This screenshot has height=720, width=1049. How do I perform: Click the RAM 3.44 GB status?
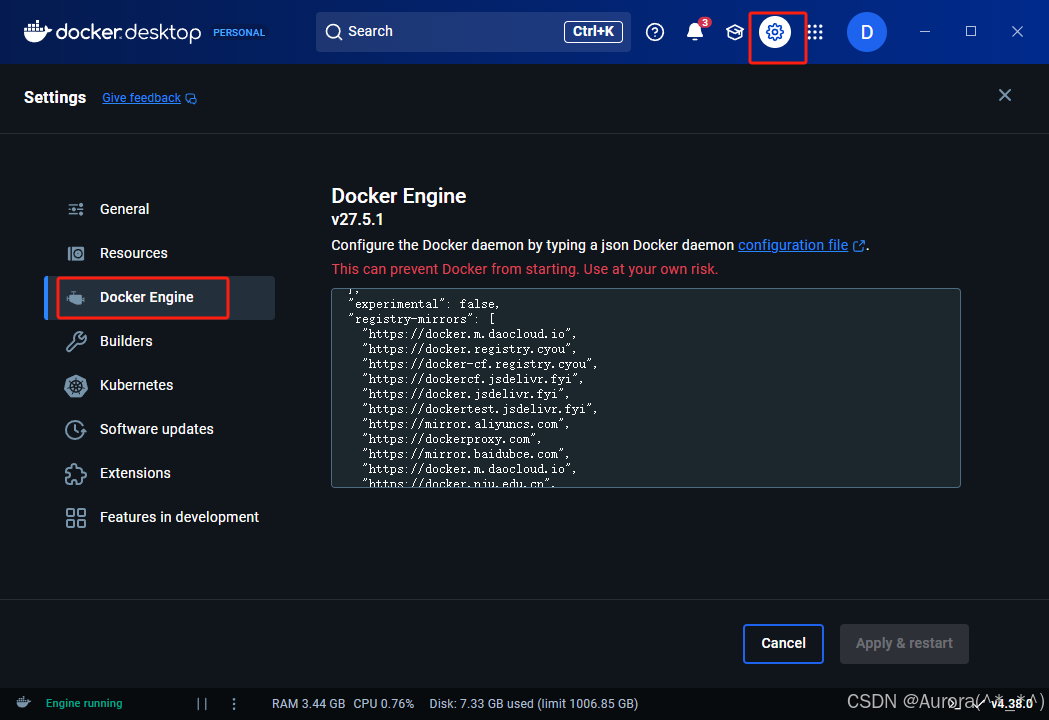click(308, 703)
